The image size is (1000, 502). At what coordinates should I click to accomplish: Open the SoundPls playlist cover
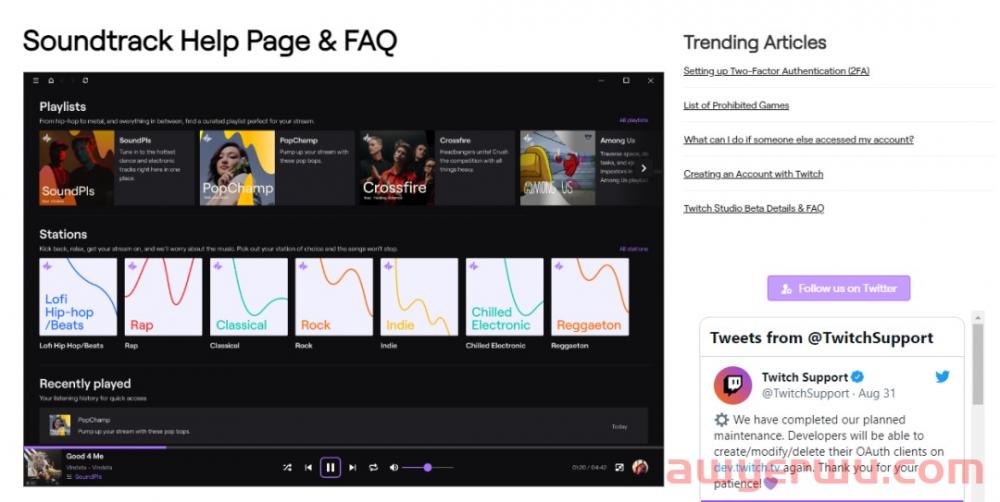[77, 168]
